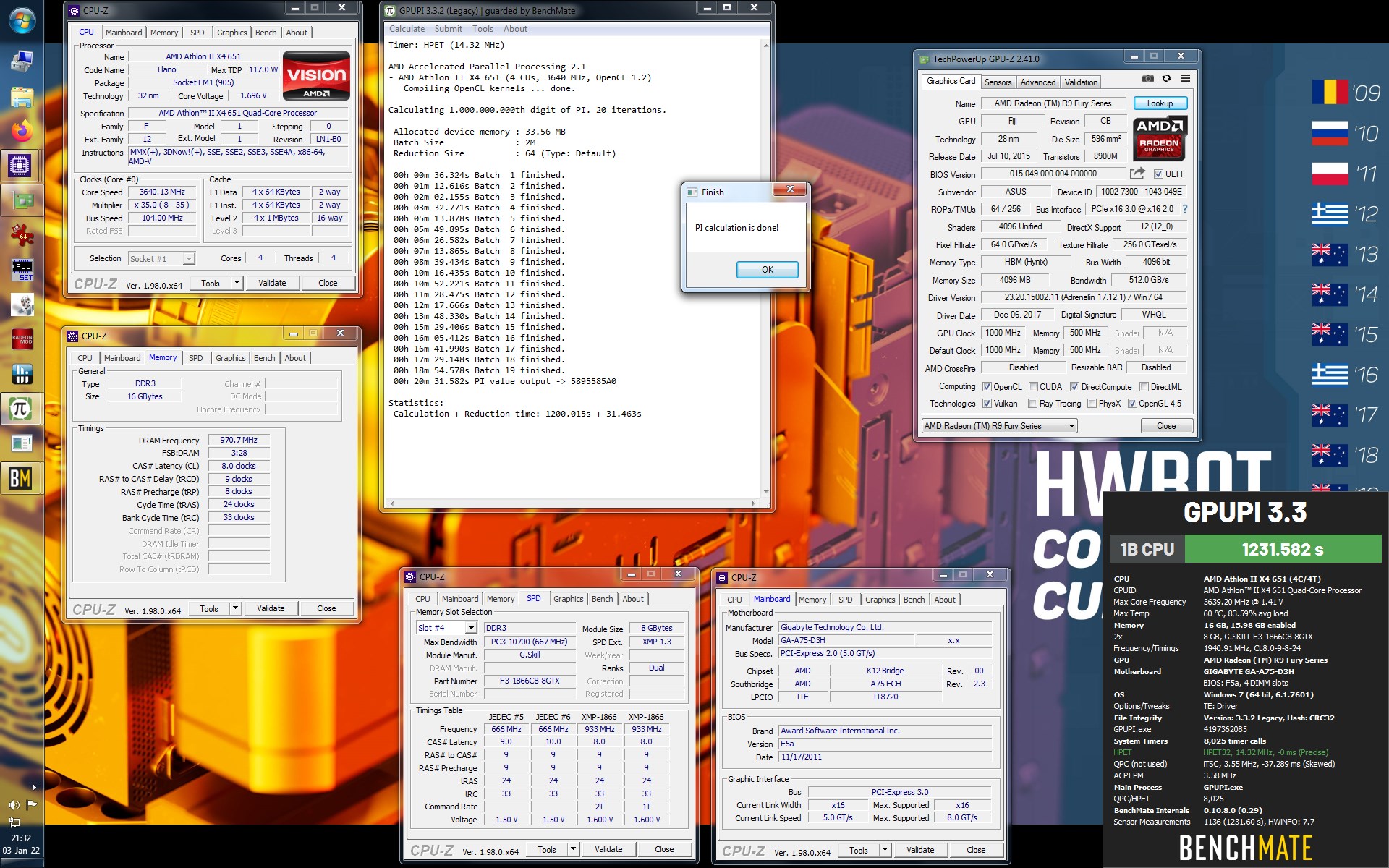Select Mainboard tab in CPU-Z CPU window
The height and width of the screenshot is (868, 1389).
[x=124, y=33]
